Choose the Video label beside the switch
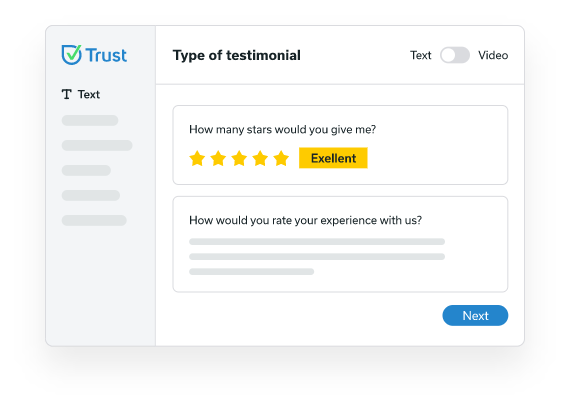Image resolution: width=570 pixels, height=412 pixels. 493,55
